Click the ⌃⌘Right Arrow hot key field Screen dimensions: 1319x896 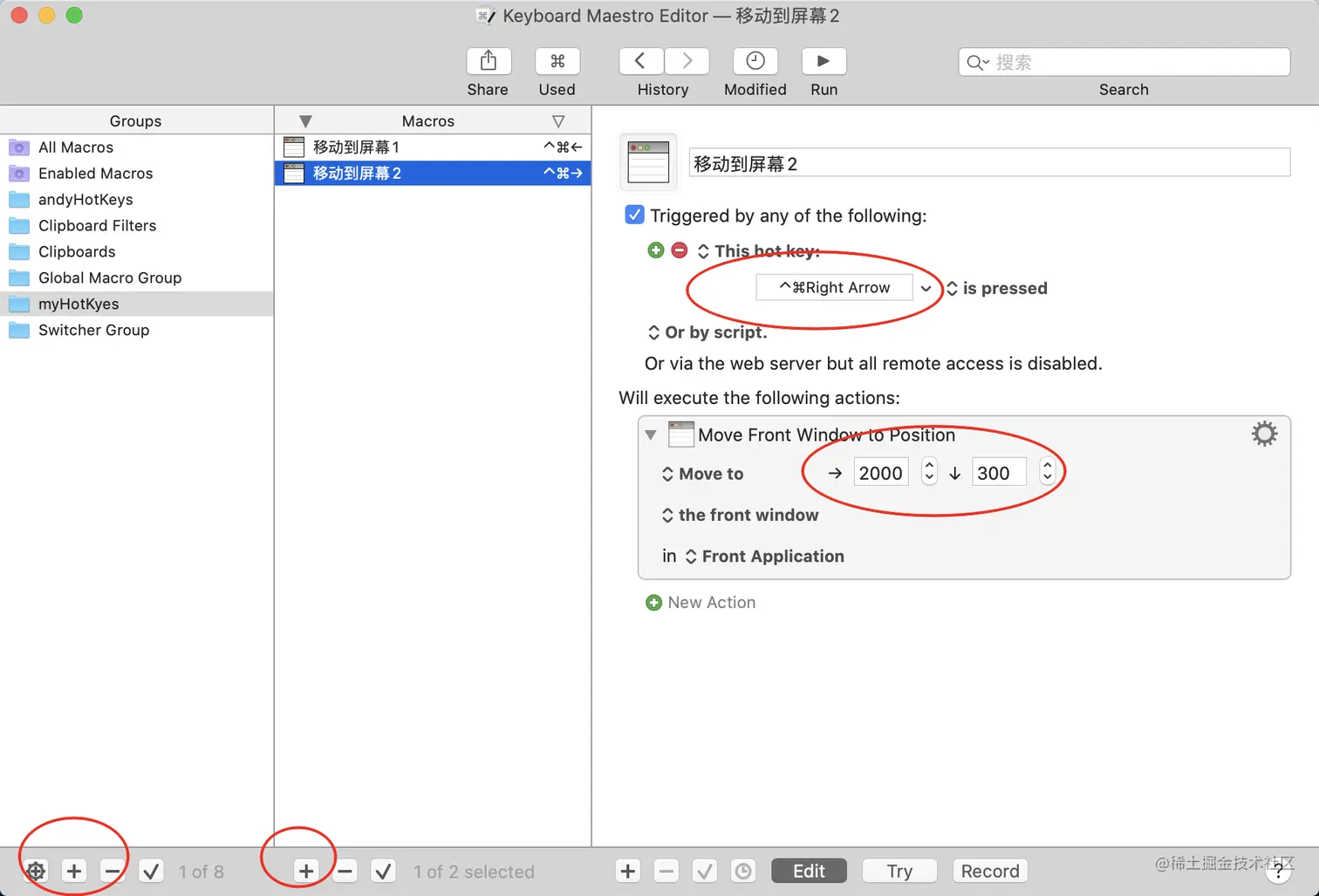(834, 287)
